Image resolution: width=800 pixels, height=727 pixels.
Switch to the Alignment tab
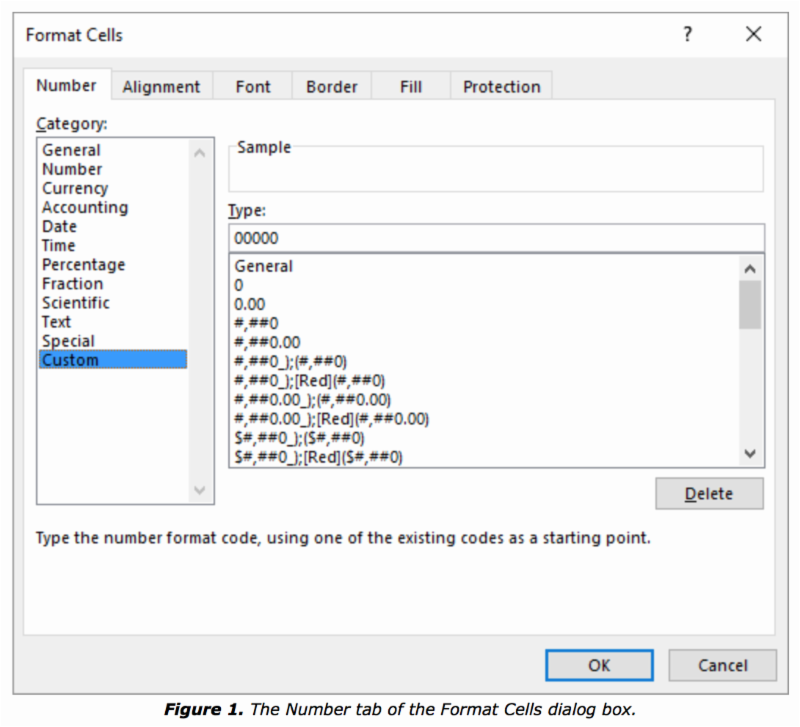(x=161, y=87)
